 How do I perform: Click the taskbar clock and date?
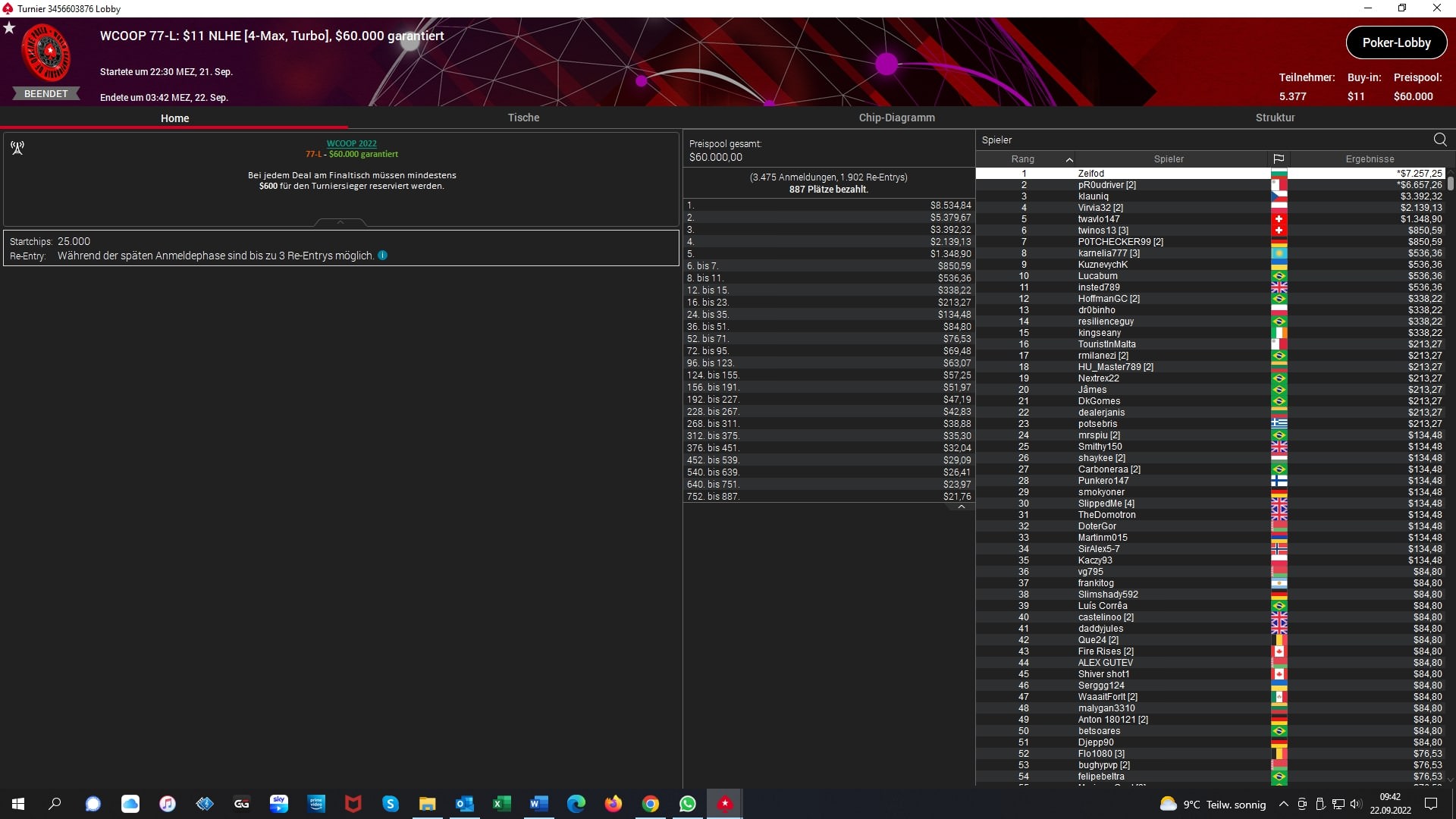tap(1390, 804)
